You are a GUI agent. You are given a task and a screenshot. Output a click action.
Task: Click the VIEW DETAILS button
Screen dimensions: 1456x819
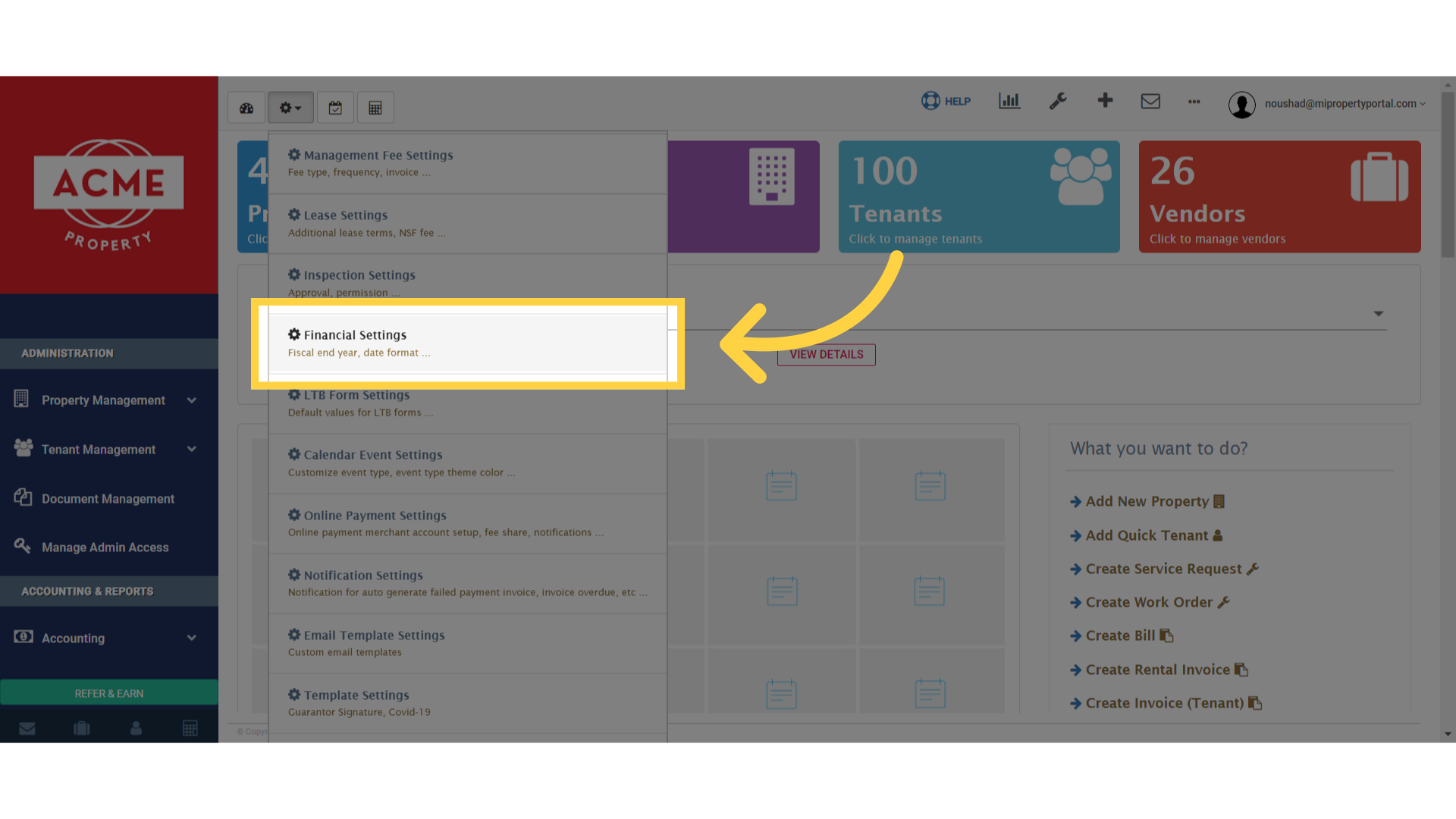tap(826, 354)
